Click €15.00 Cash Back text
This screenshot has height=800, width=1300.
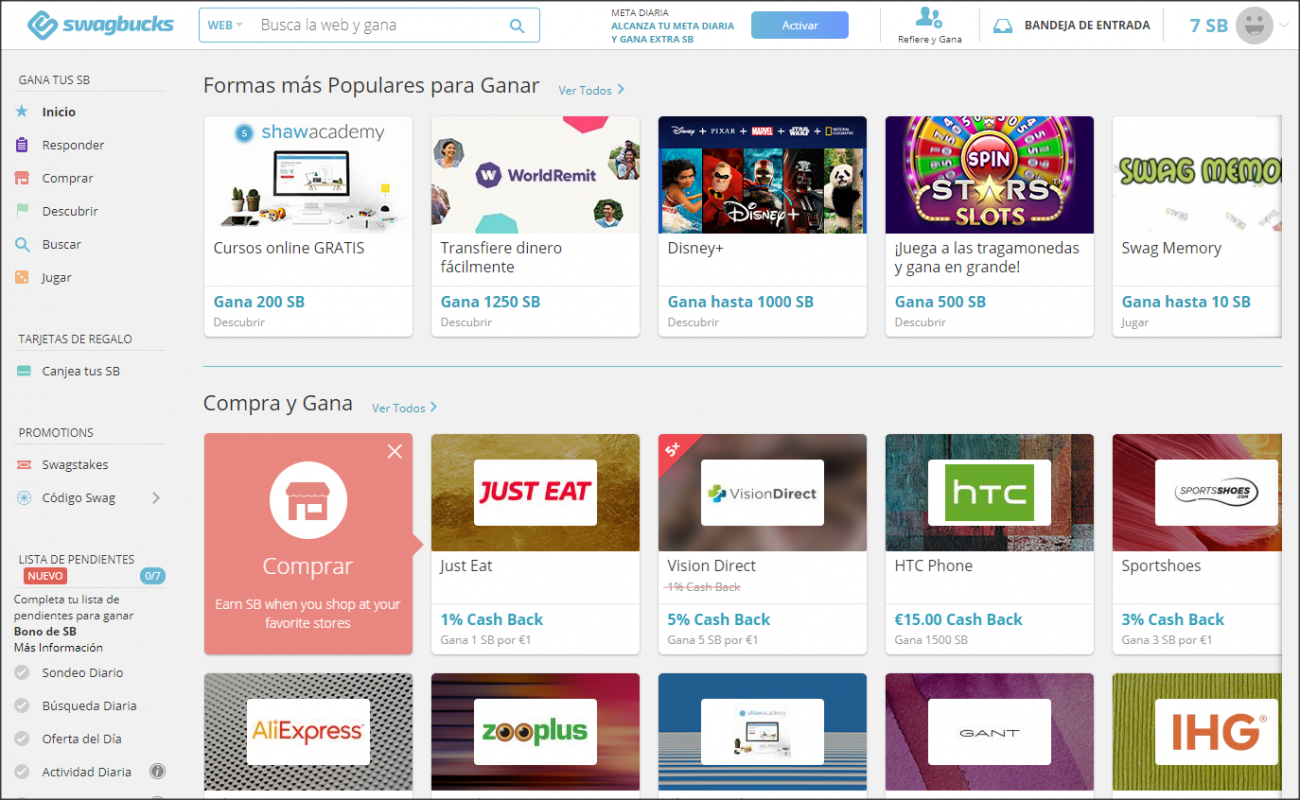[958, 619]
